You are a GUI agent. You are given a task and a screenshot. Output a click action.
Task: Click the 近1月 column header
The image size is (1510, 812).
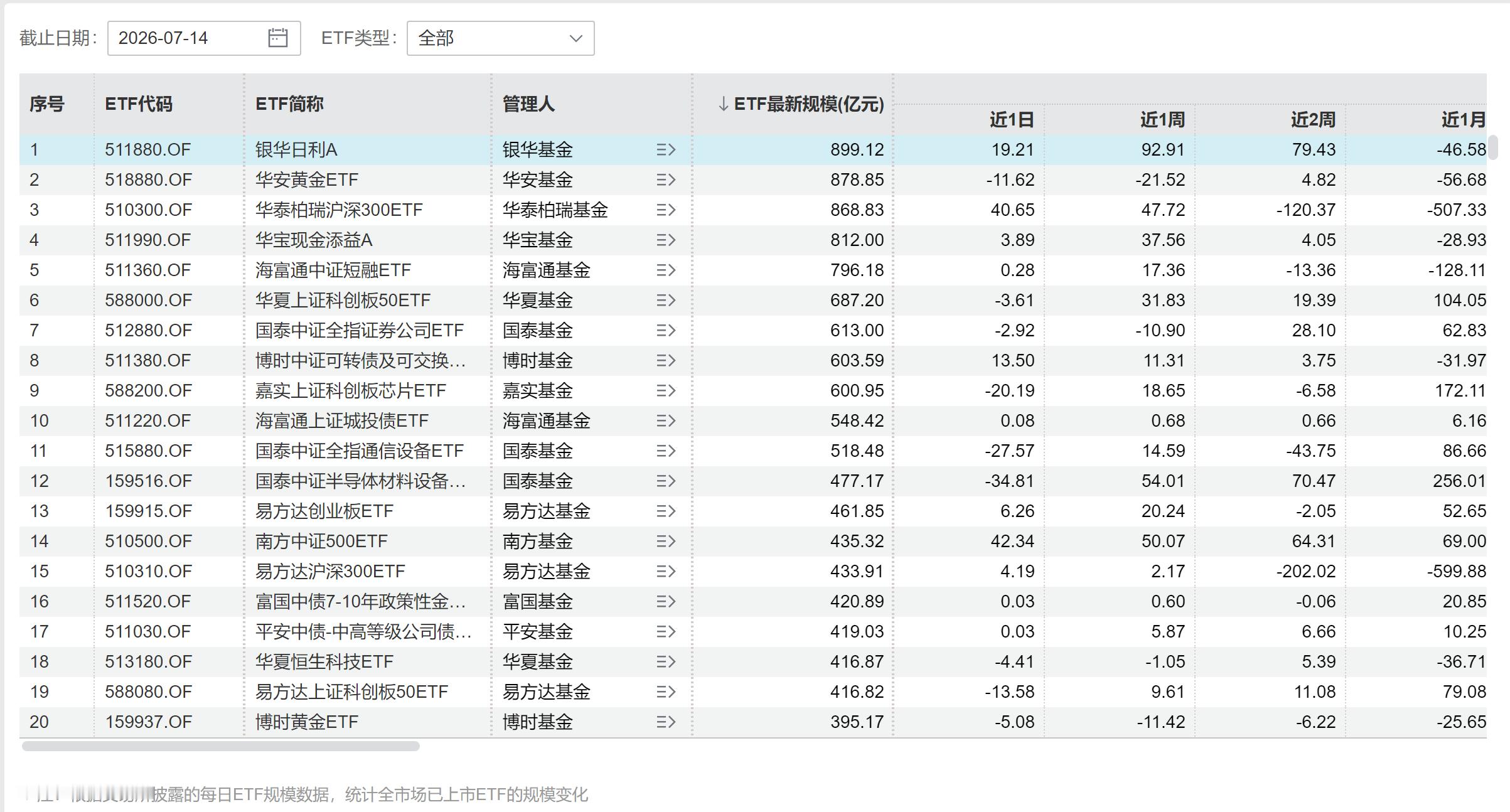pyautogui.click(x=1464, y=119)
